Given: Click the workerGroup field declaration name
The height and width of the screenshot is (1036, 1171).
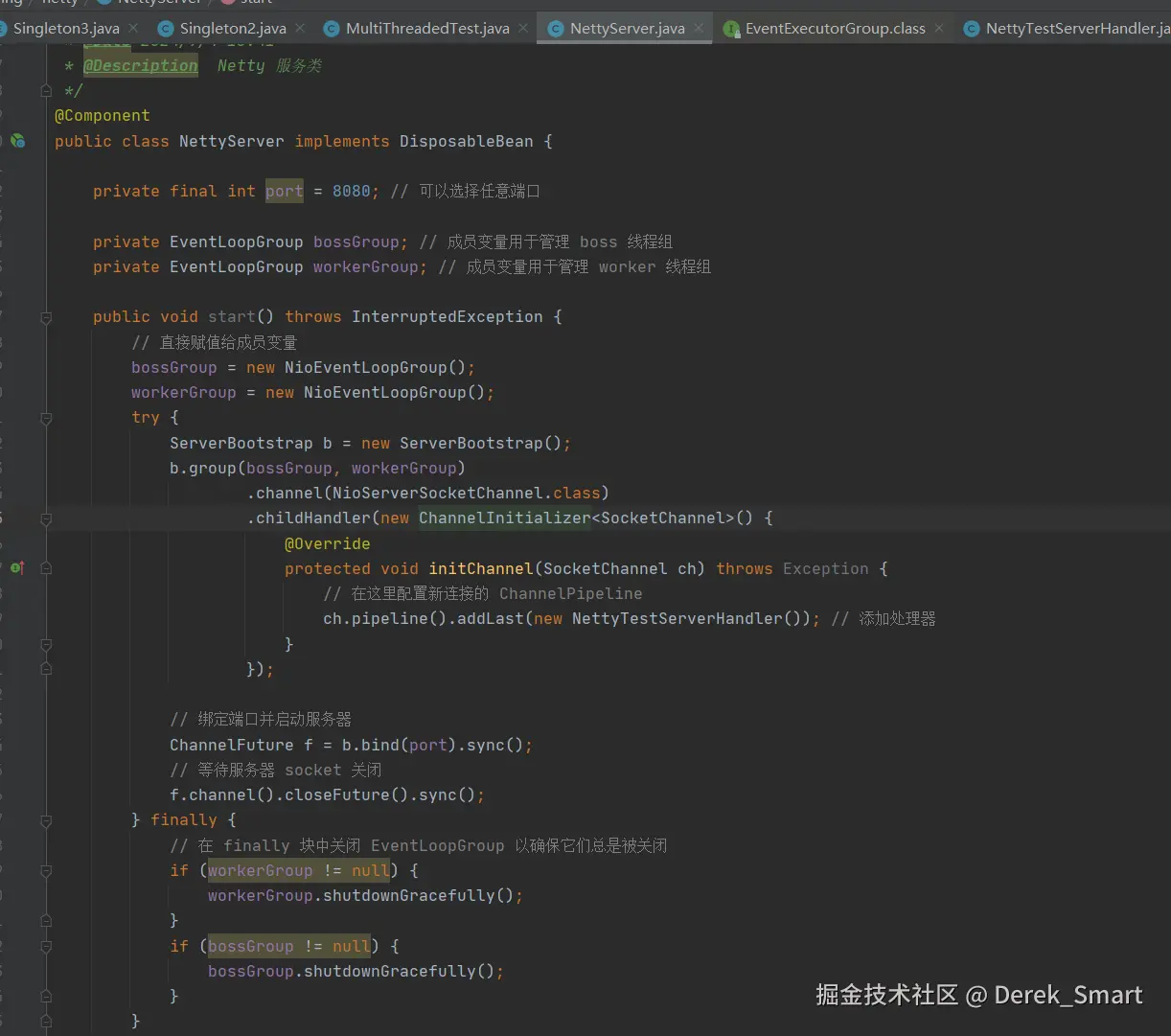Looking at the screenshot, I should (x=366, y=267).
